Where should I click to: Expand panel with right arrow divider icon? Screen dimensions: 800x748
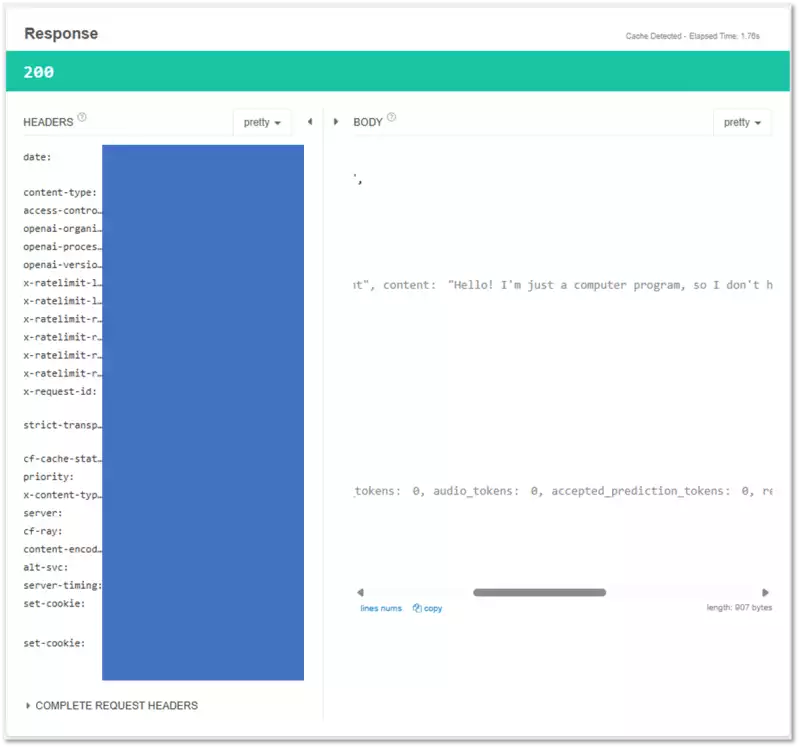[336, 122]
